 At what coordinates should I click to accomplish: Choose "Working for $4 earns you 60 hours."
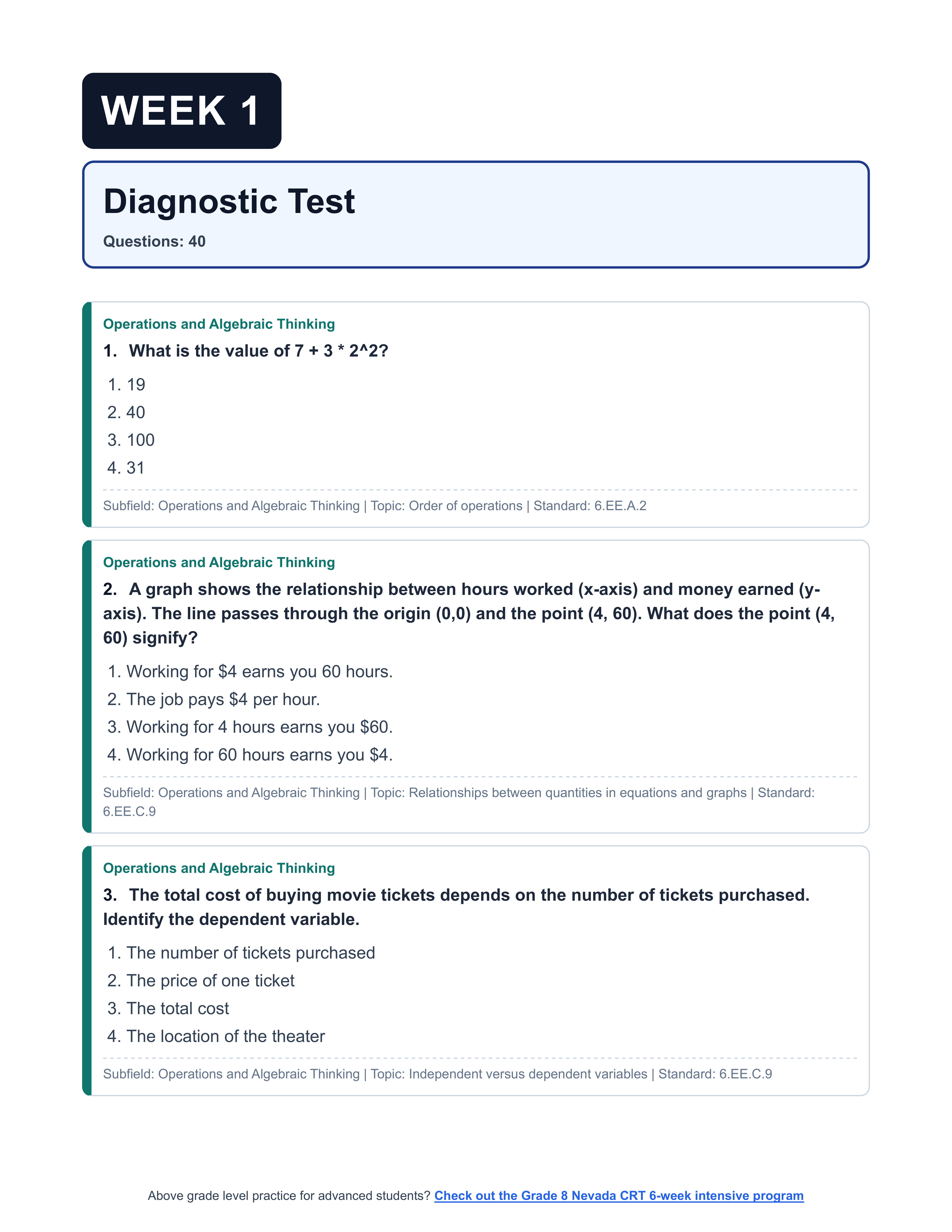259,671
